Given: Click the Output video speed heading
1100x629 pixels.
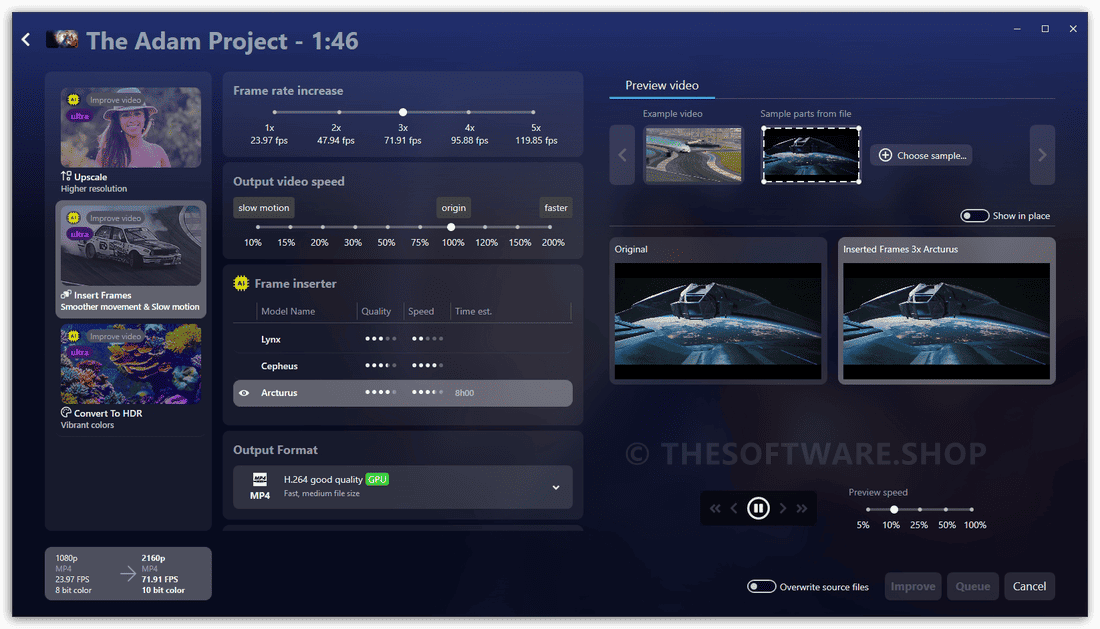Looking at the screenshot, I should coord(289,181).
